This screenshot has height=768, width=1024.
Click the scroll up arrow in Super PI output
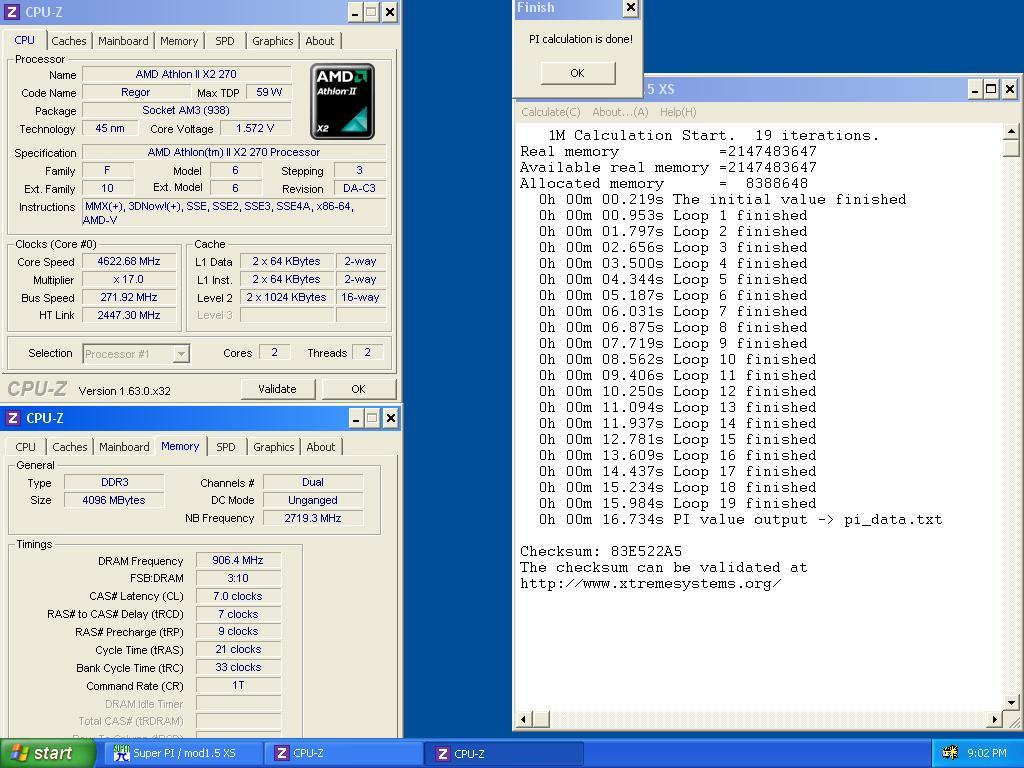pyautogui.click(x=1011, y=132)
